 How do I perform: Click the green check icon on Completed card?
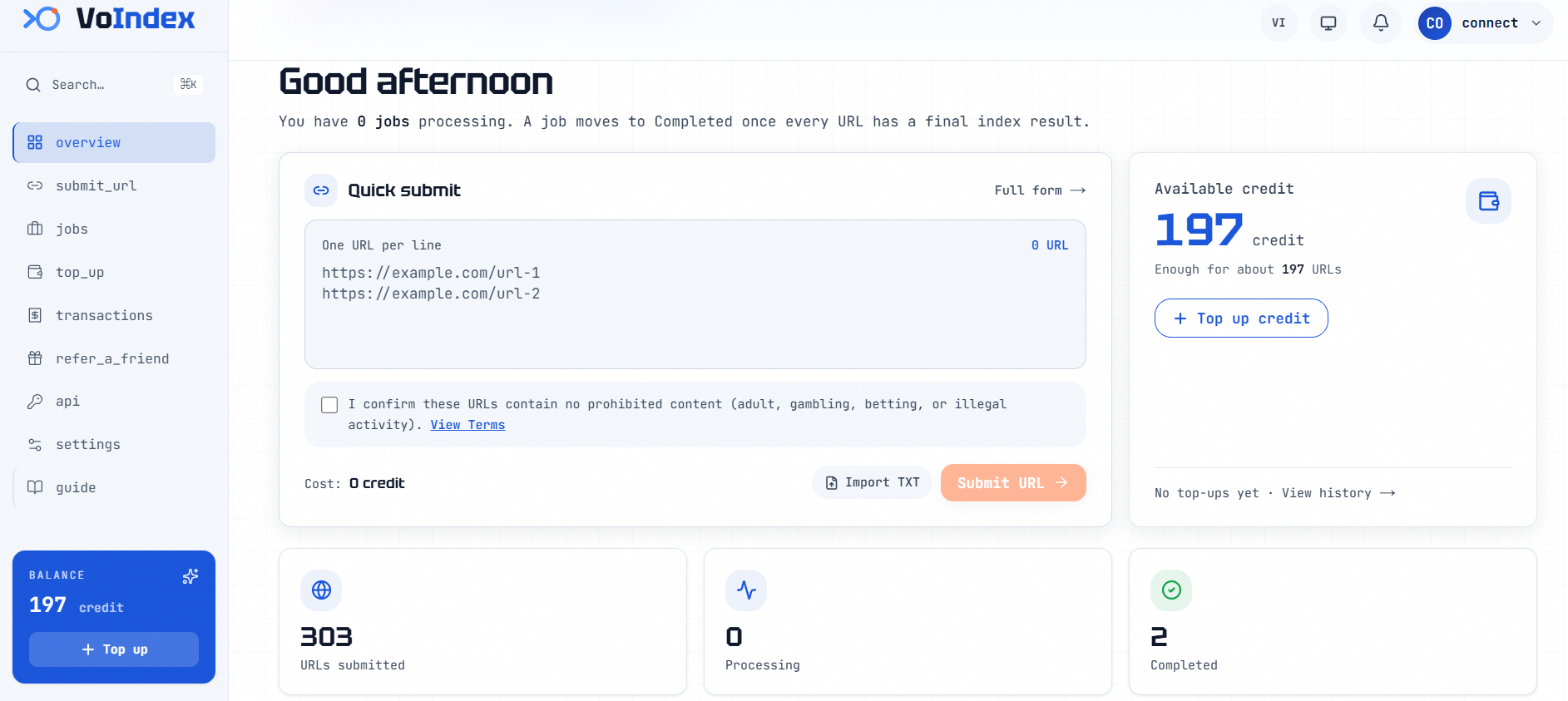click(1171, 590)
